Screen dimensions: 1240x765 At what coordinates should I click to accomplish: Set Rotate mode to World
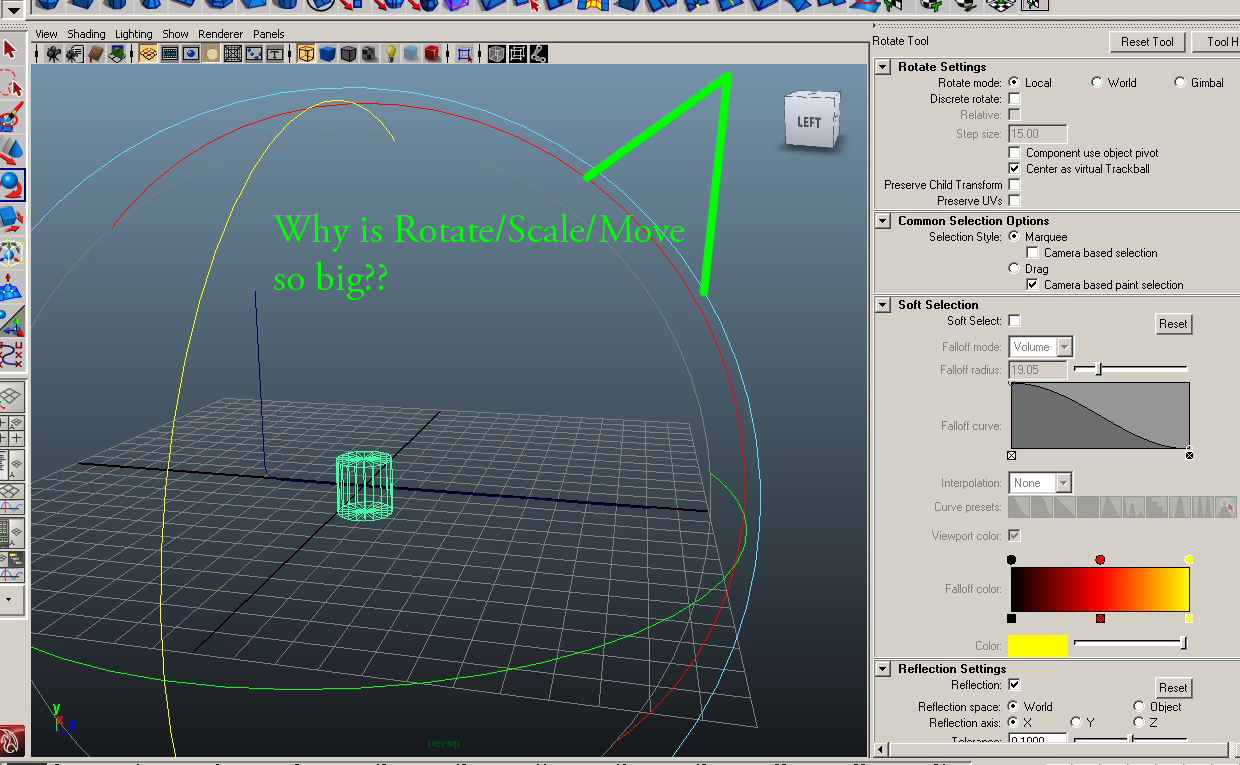pyautogui.click(x=1097, y=83)
